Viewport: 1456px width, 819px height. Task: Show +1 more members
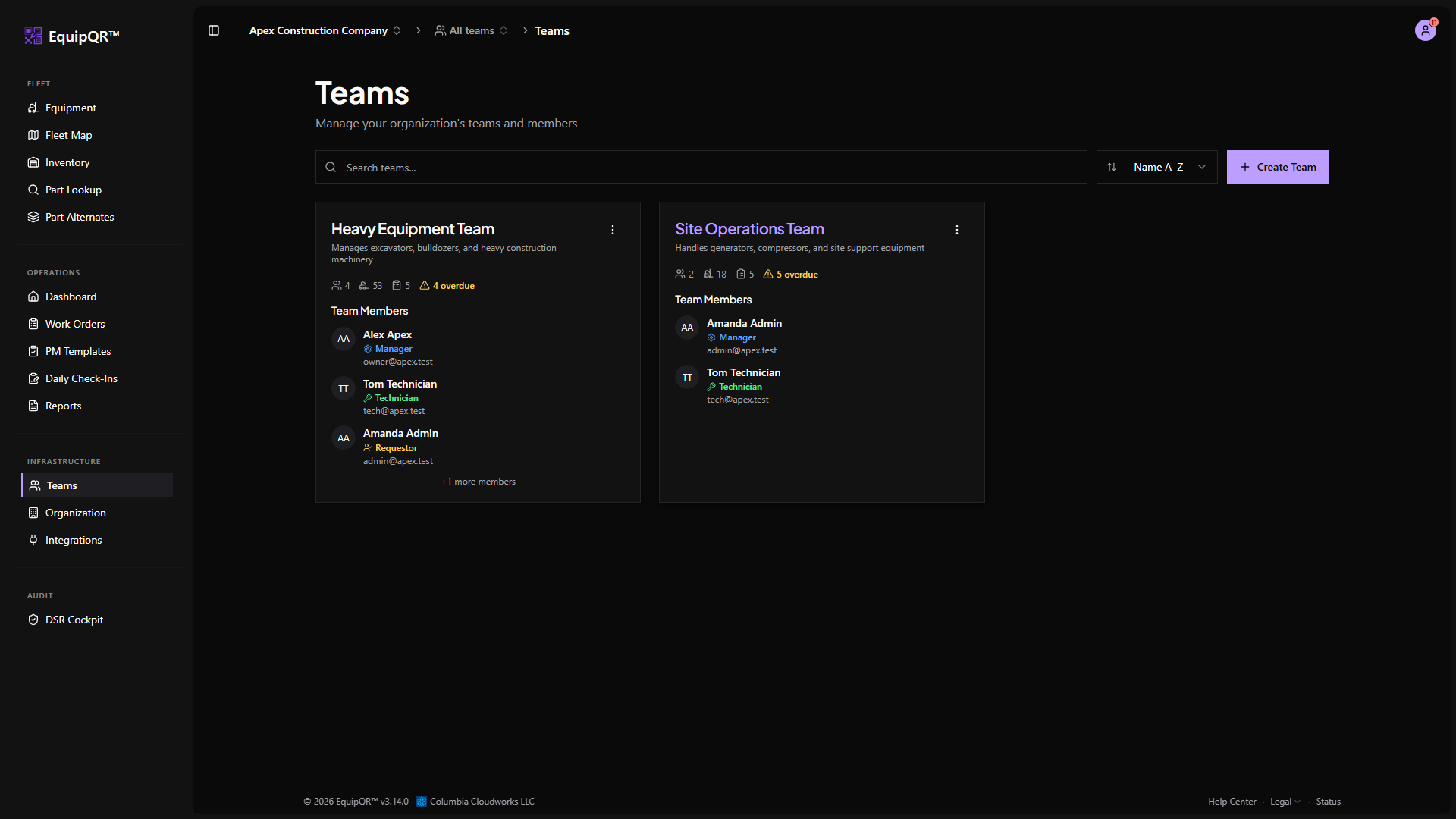pos(479,482)
